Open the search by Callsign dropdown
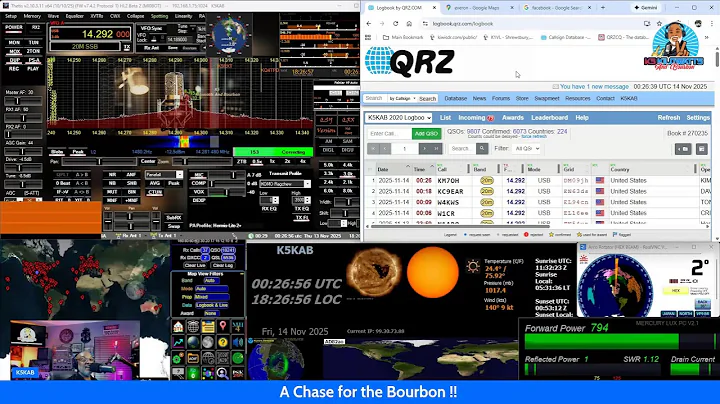This screenshot has height=404, width=720. 402,98
